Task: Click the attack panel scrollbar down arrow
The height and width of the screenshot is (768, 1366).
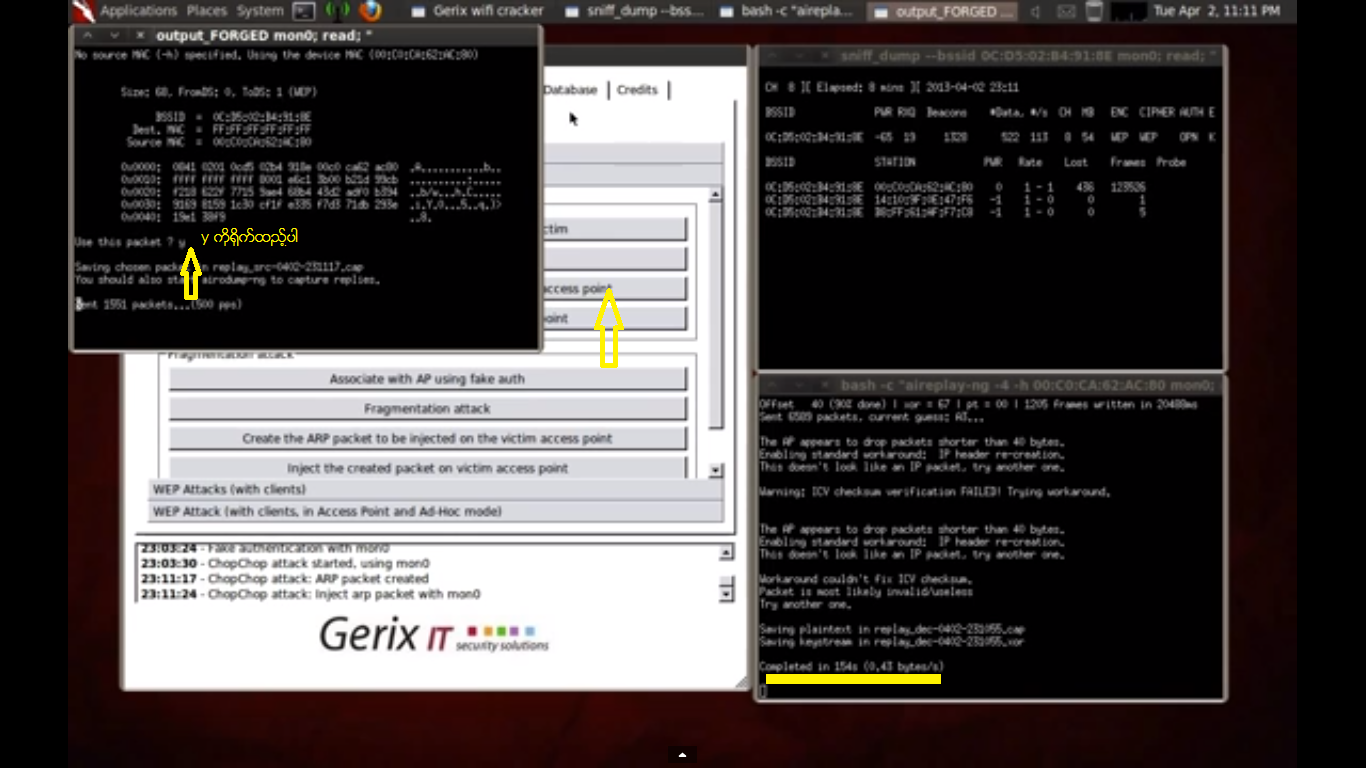Action: tap(715, 470)
